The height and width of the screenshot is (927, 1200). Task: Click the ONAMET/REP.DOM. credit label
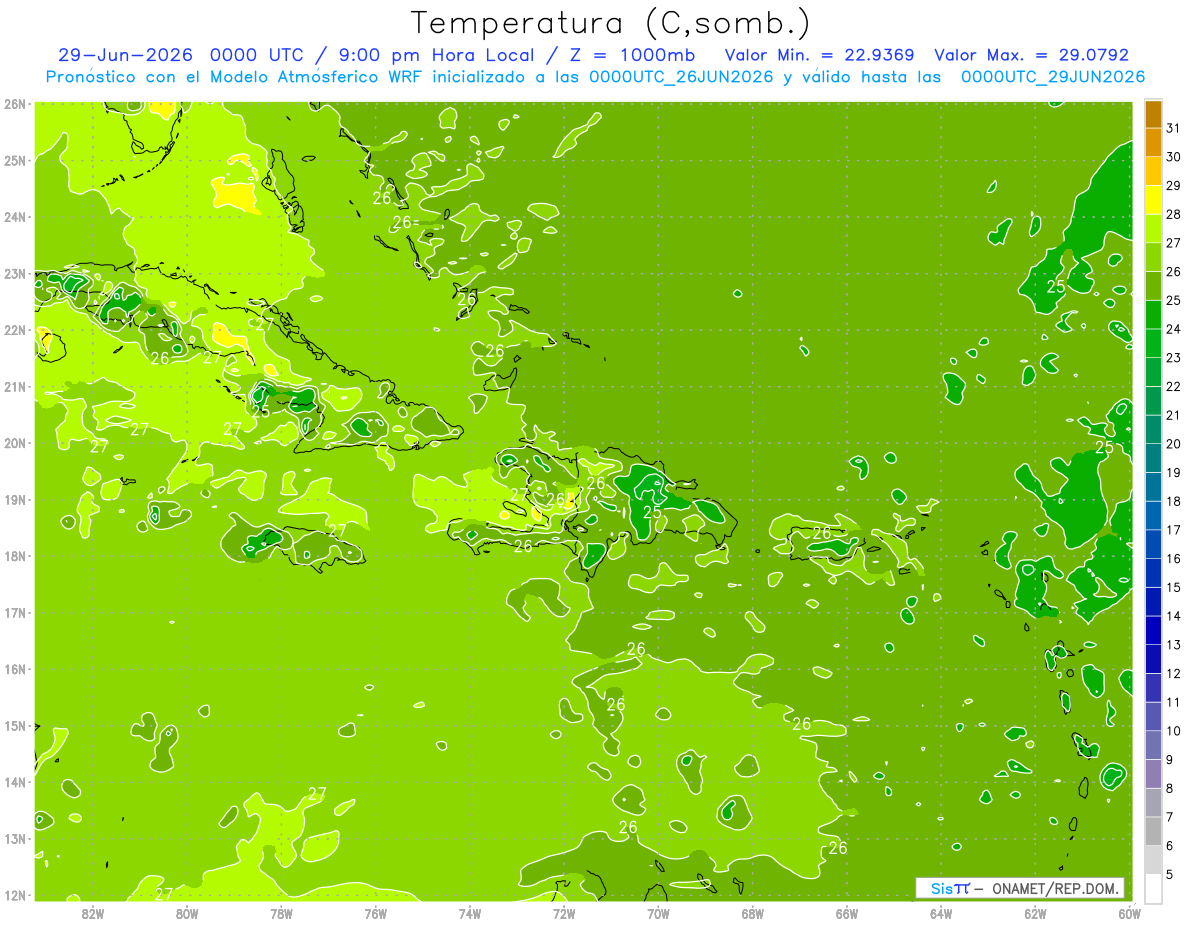[1055, 888]
